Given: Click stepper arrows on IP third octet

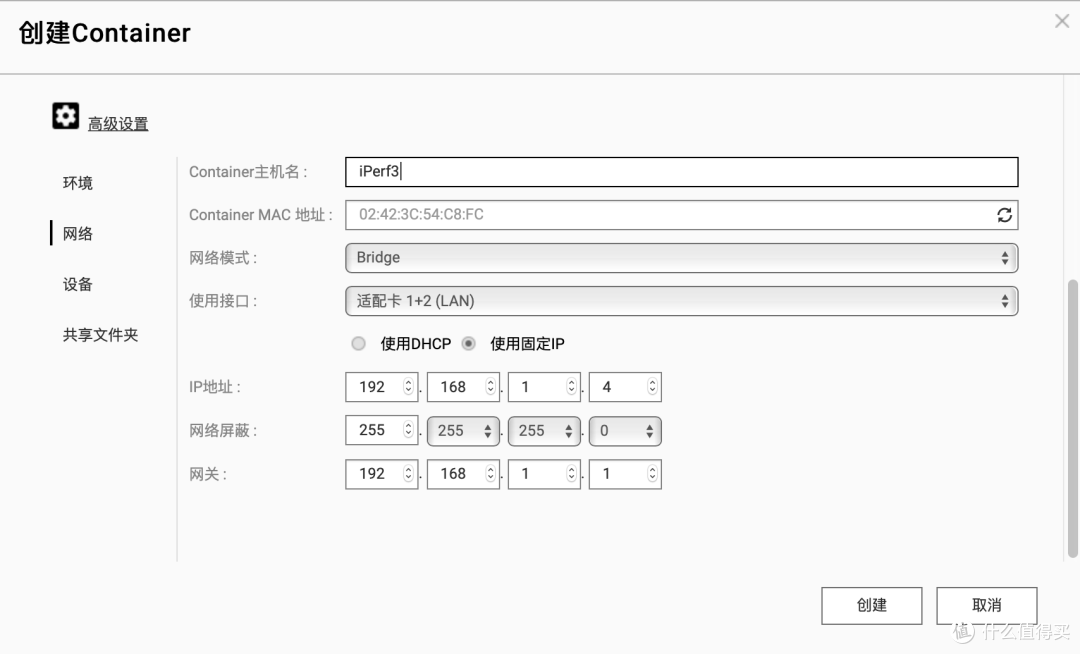Looking at the screenshot, I should 571,387.
